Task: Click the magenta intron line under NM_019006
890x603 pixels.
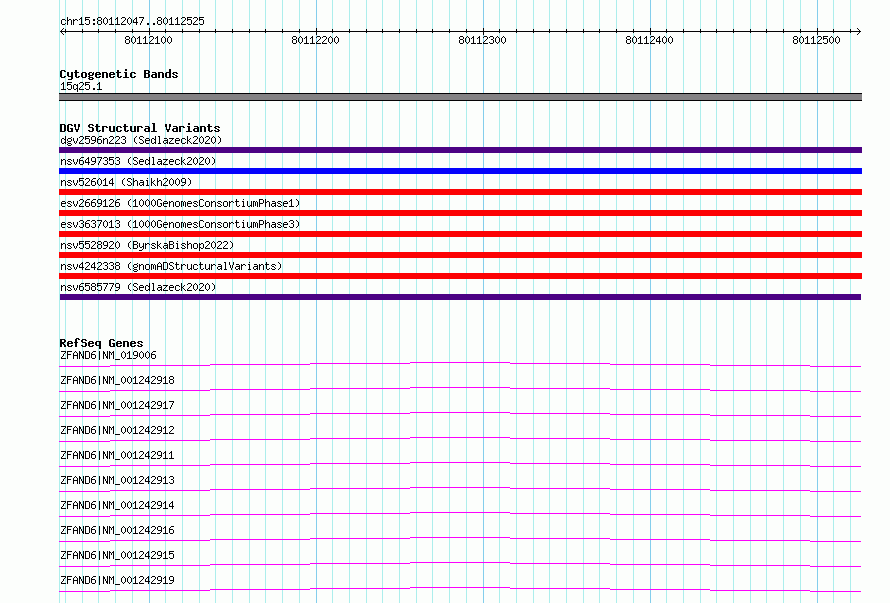Action: click(460, 363)
